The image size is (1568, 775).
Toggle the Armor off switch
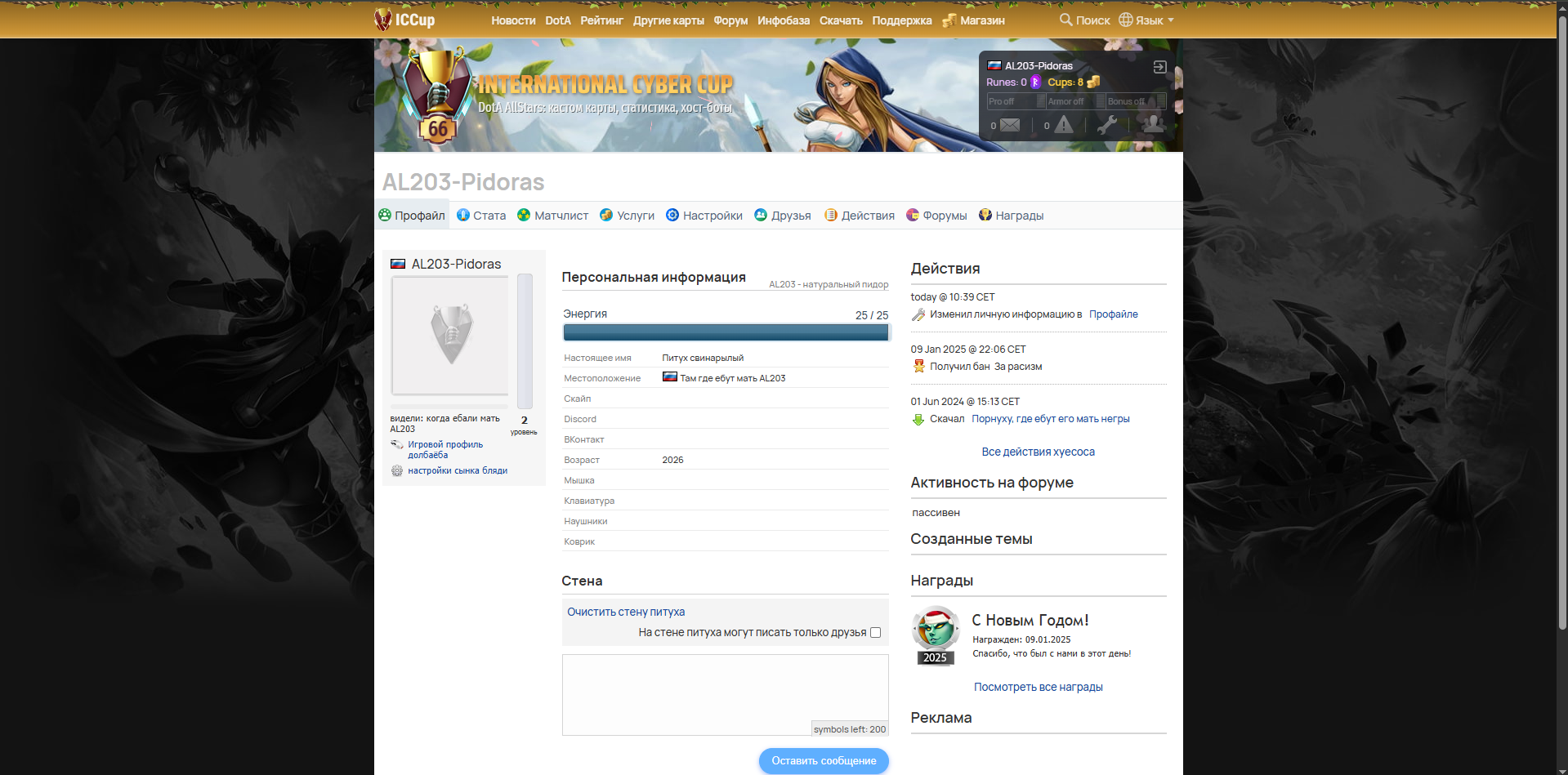tap(1075, 101)
